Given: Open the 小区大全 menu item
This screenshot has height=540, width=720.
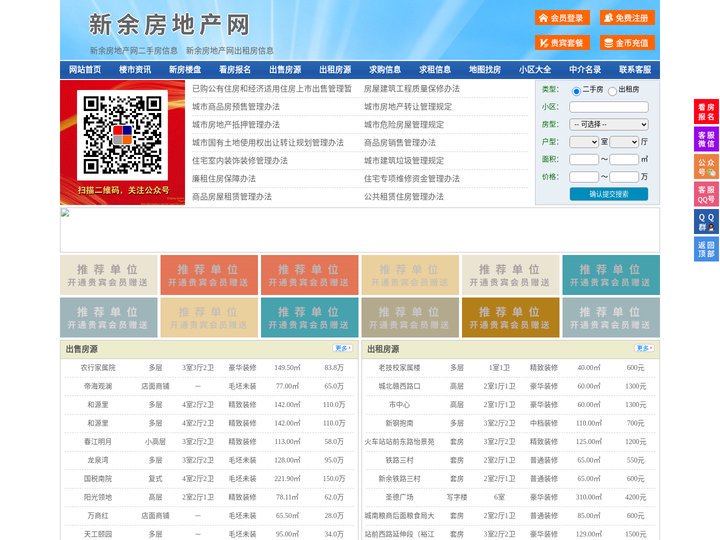Looking at the screenshot, I should point(535,70).
